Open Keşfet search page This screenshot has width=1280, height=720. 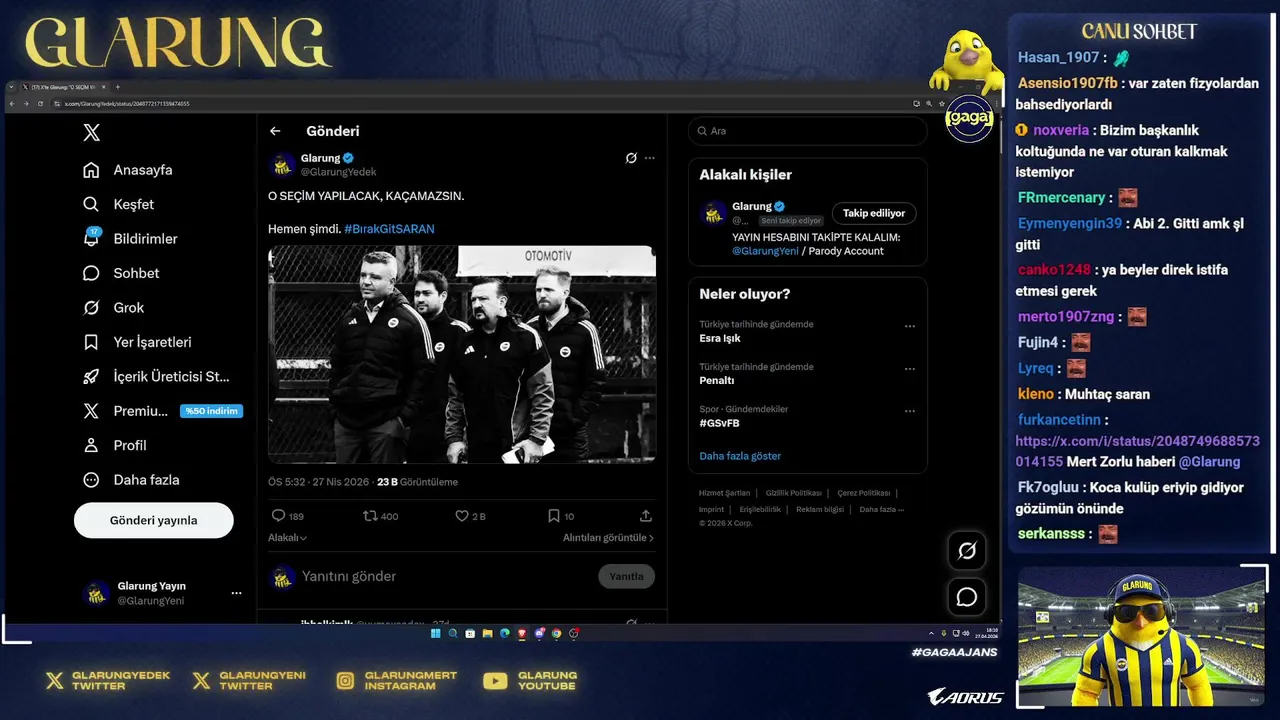tap(119, 204)
